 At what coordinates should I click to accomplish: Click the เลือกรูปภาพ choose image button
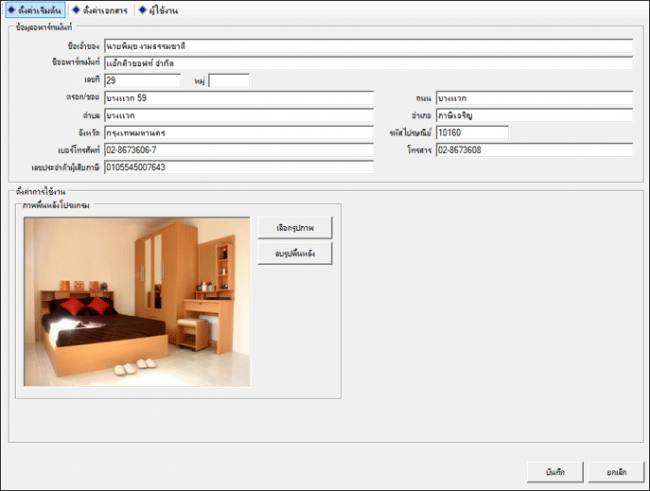click(x=295, y=228)
